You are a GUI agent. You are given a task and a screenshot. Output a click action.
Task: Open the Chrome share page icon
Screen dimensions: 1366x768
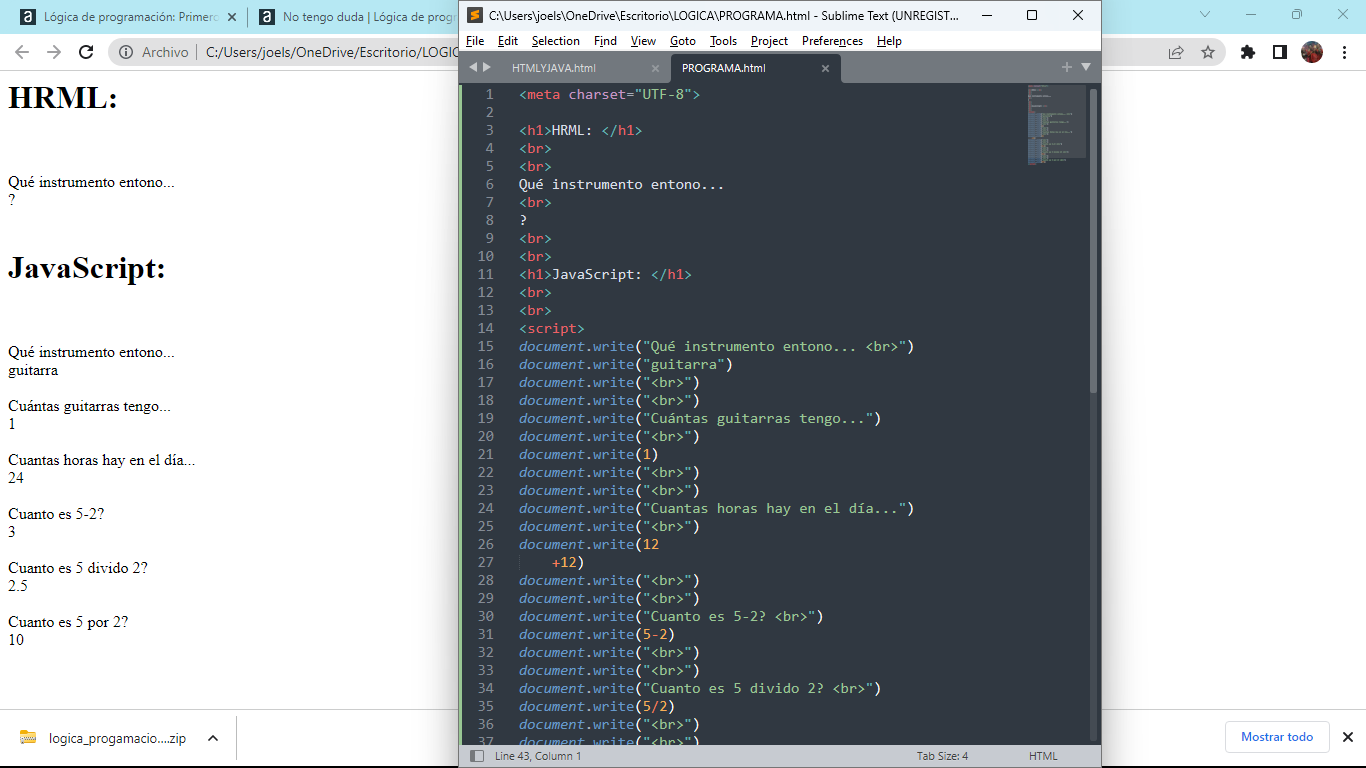[1176, 52]
